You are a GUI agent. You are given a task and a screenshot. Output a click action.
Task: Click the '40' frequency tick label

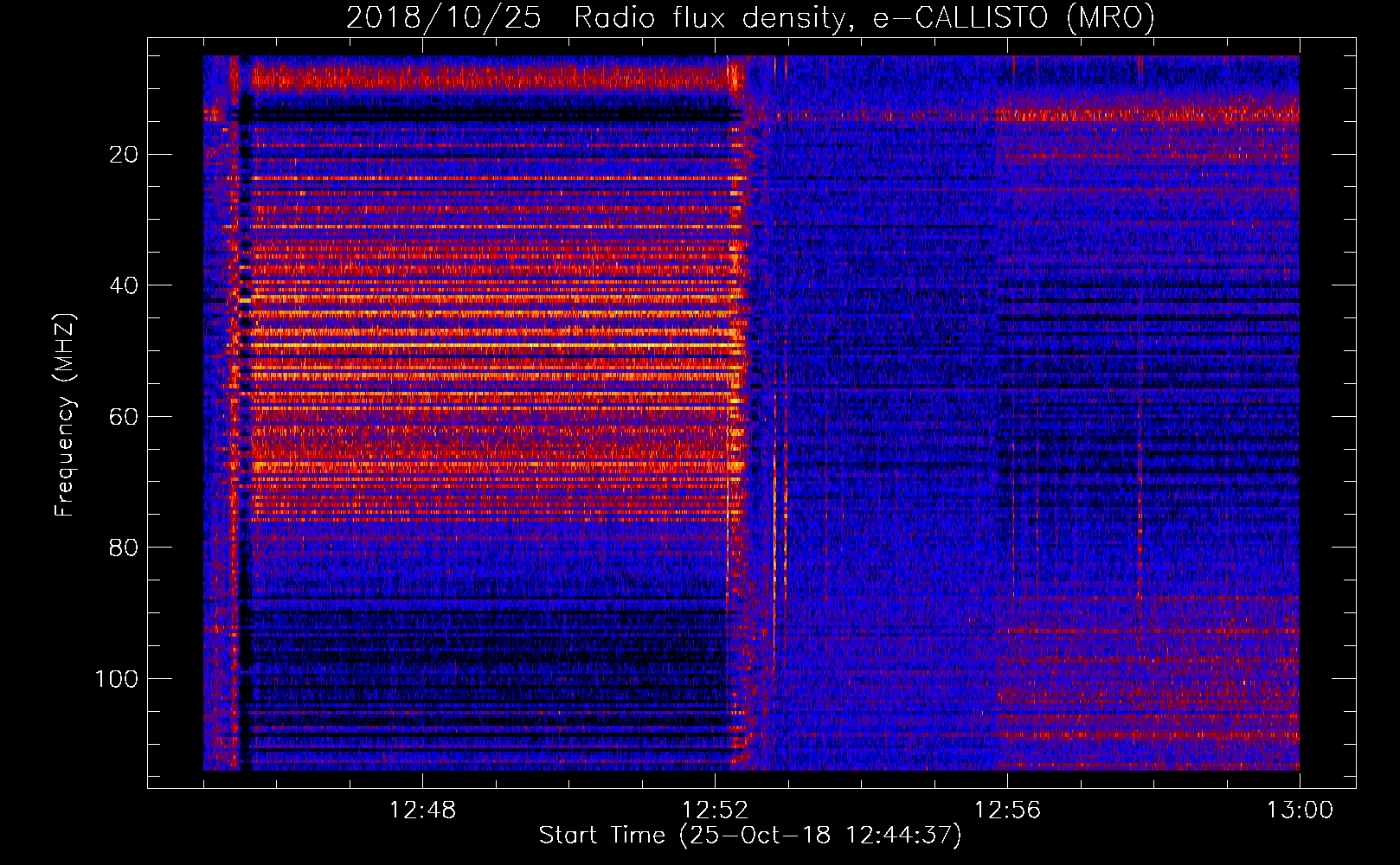point(124,285)
